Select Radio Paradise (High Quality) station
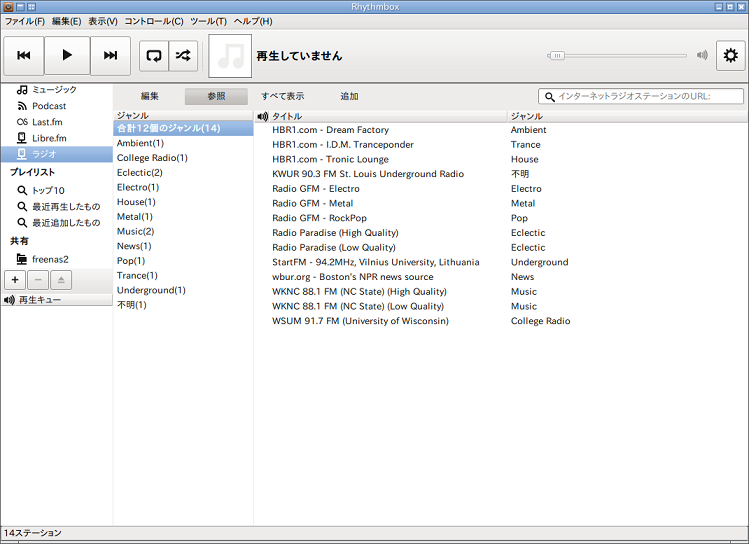Image resolution: width=749 pixels, height=544 pixels. click(501, 233)
